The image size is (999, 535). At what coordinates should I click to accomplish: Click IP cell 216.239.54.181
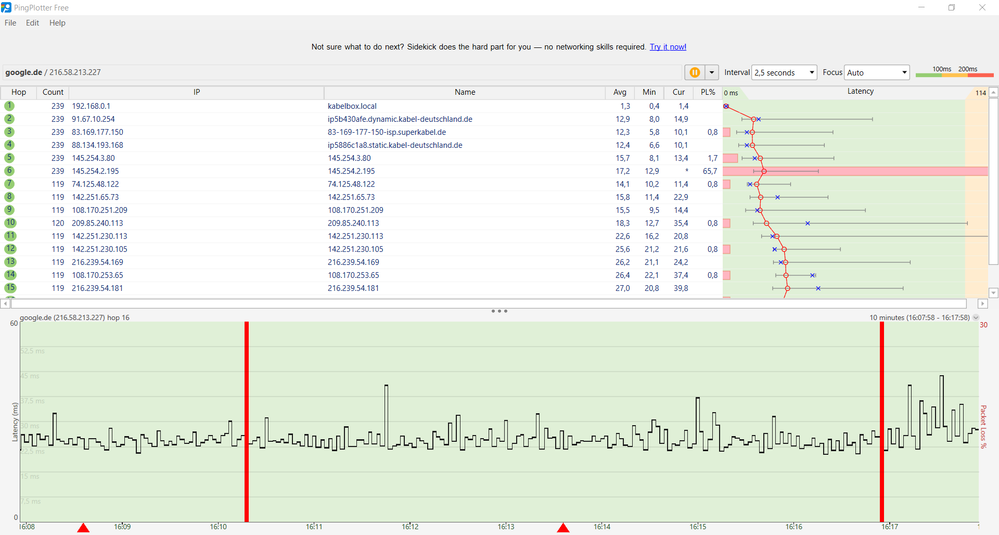coord(97,288)
